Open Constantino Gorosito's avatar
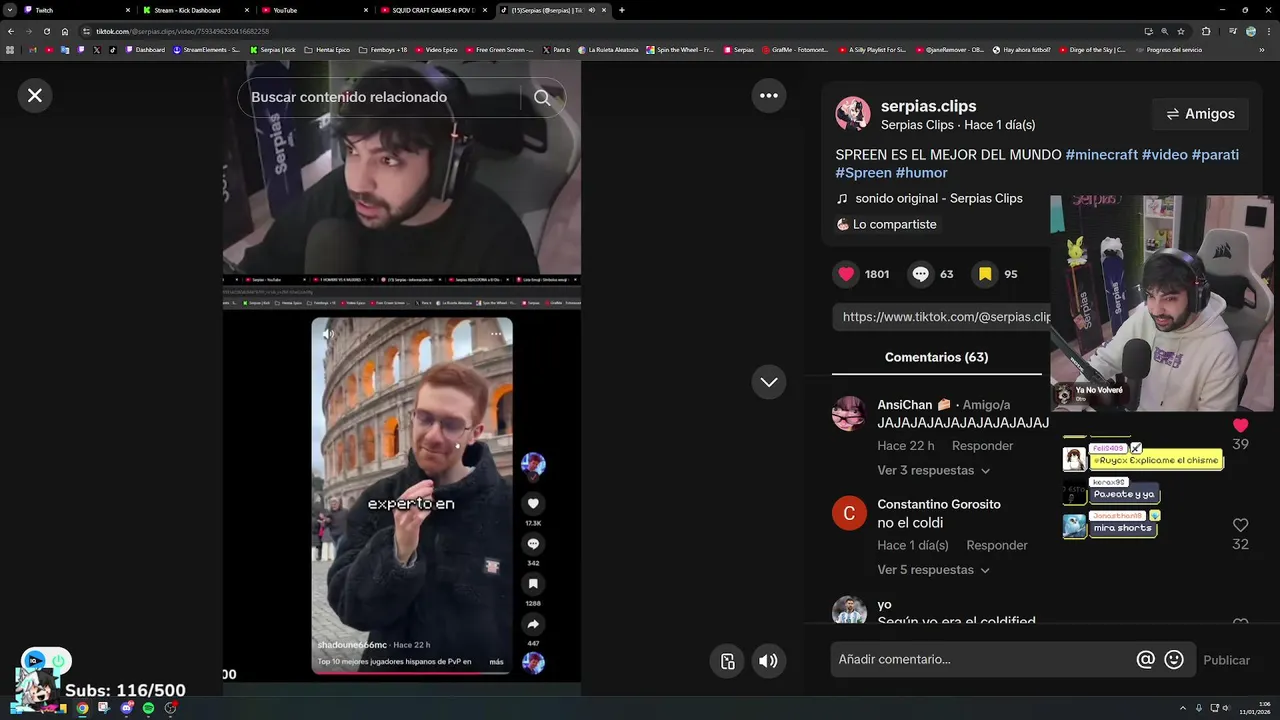This screenshot has width=1280, height=720. tap(849, 513)
